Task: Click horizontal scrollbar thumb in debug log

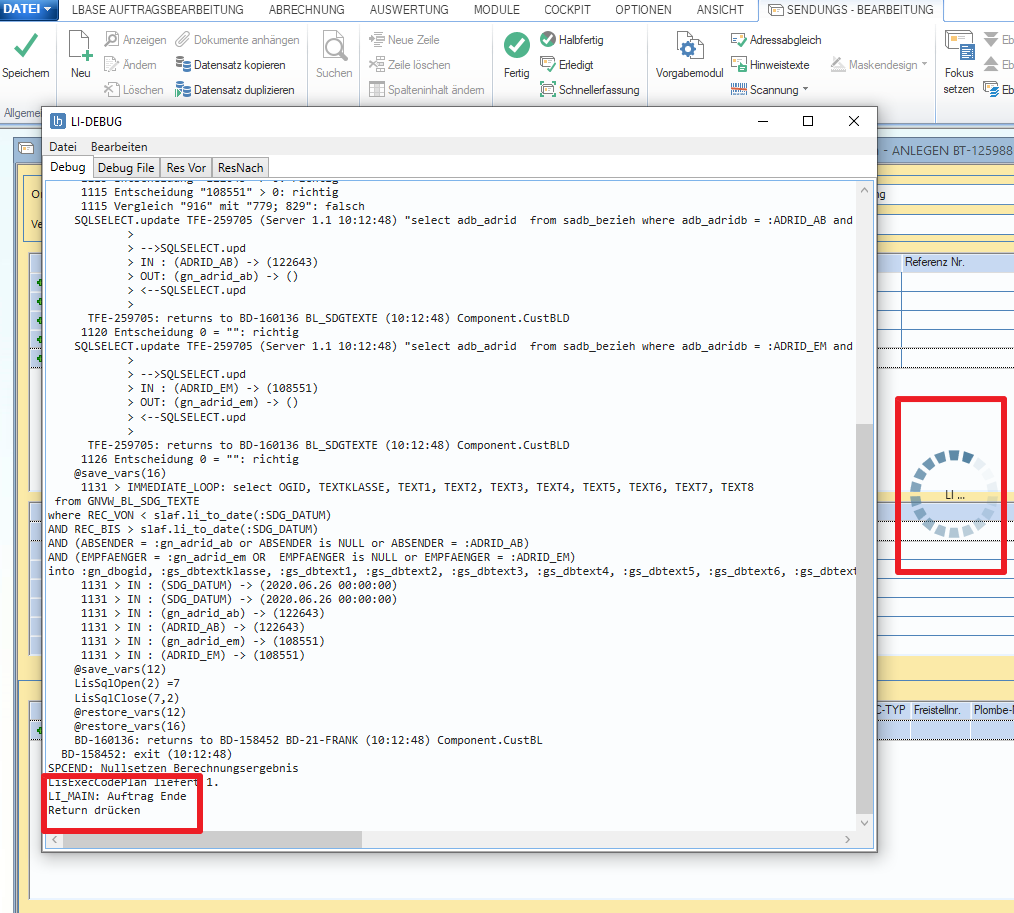Action: click(212, 839)
